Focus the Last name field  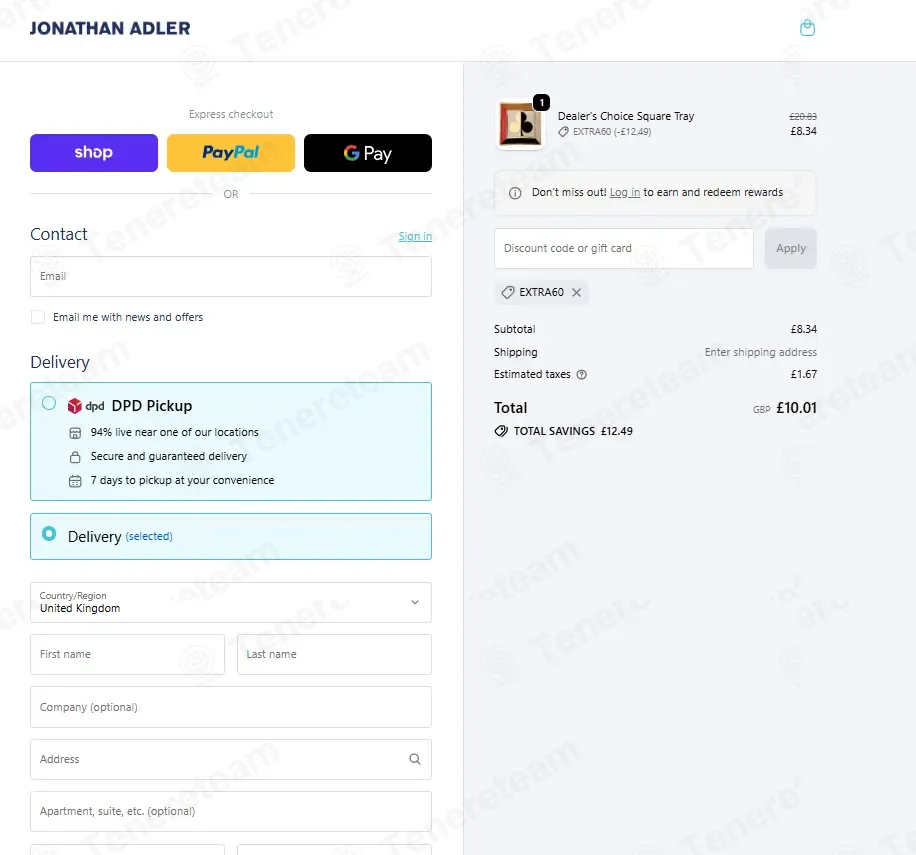coord(334,654)
